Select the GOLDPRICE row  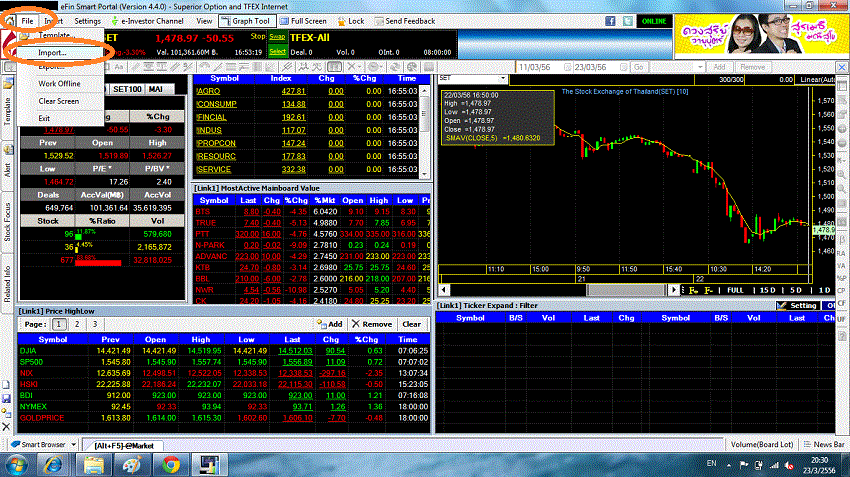pos(224,418)
